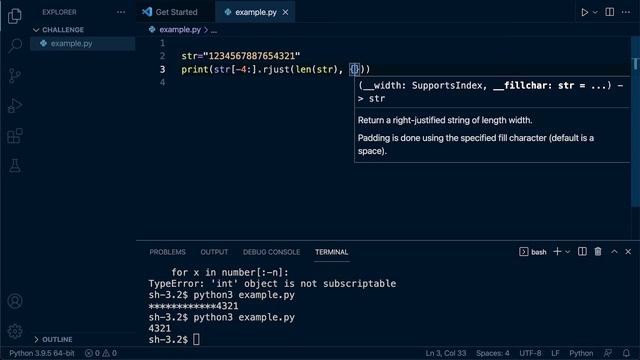The width and height of the screenshot is (640, 360).
Task: Open the Run and Debug view
Action: tap(15, 106)
